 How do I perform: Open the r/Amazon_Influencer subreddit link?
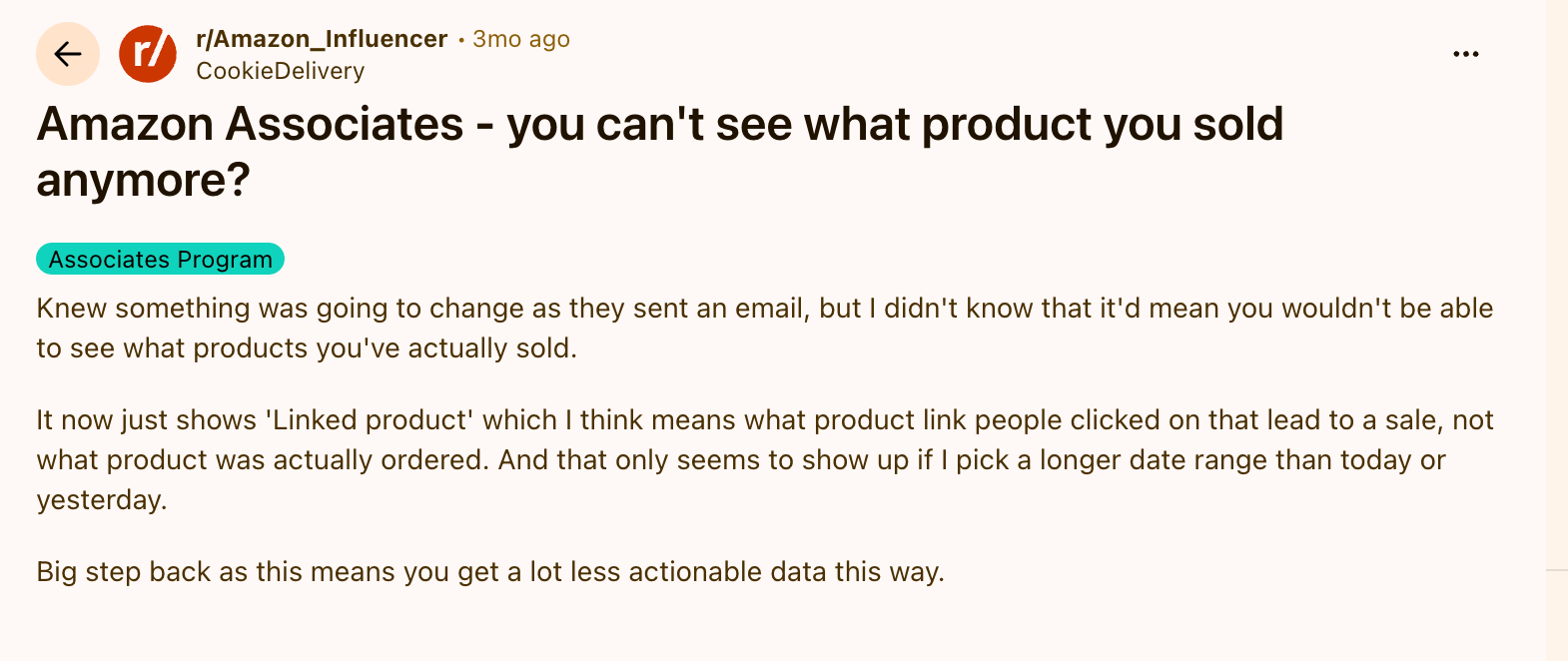(x=322, y=39)
